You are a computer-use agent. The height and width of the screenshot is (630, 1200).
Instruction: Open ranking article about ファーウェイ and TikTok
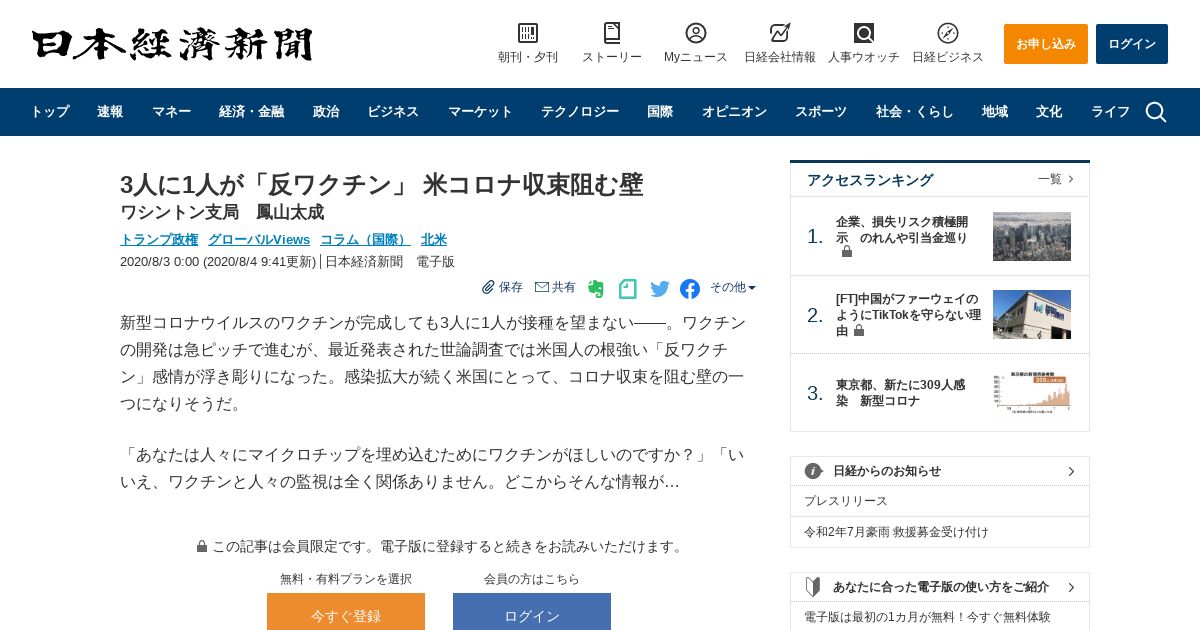[908, 314]
